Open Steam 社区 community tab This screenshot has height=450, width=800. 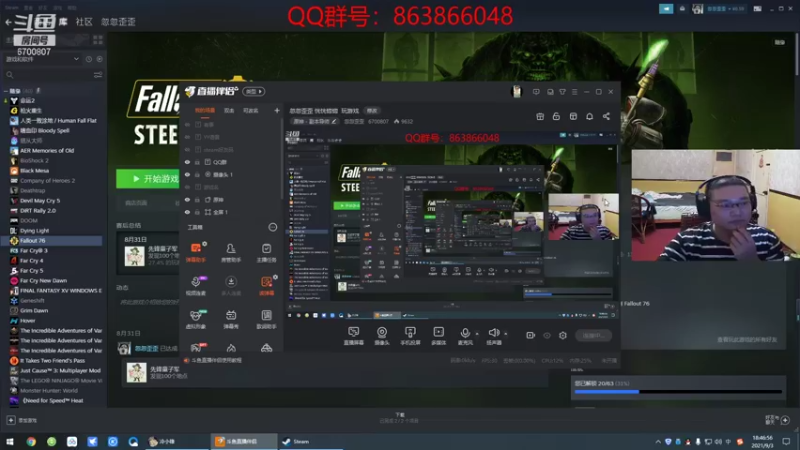[84, 22]
